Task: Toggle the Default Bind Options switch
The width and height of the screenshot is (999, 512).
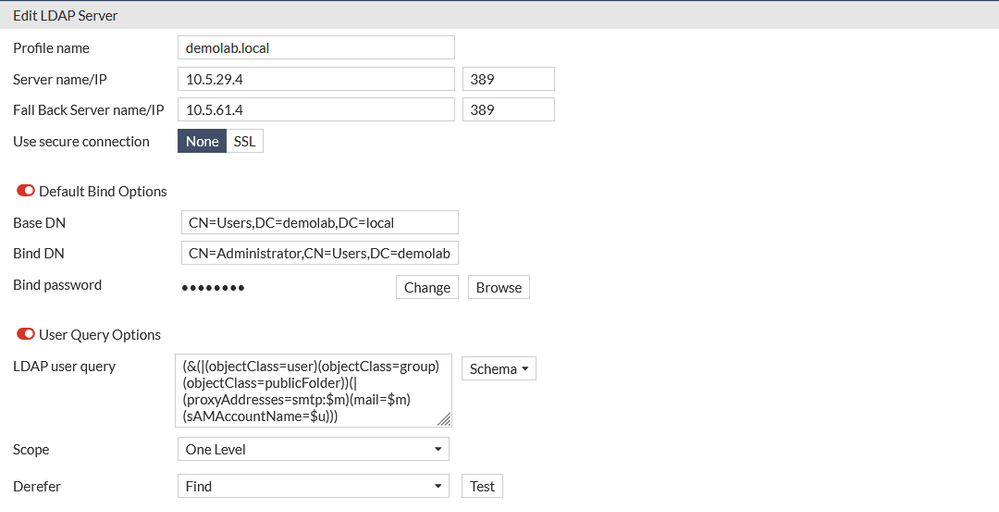Action: point(25,191)
